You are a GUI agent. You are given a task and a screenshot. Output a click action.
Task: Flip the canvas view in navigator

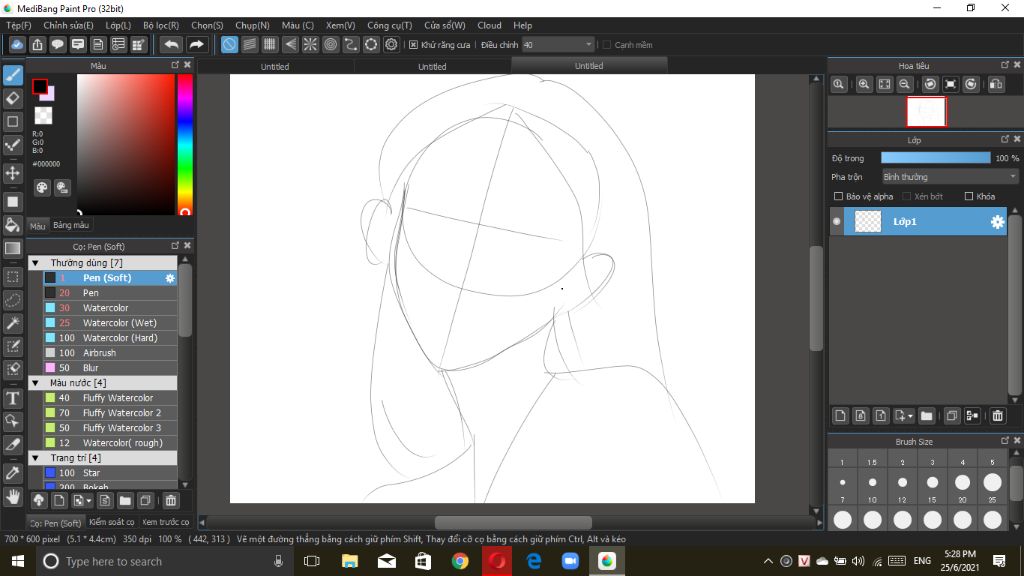point(996,84)
